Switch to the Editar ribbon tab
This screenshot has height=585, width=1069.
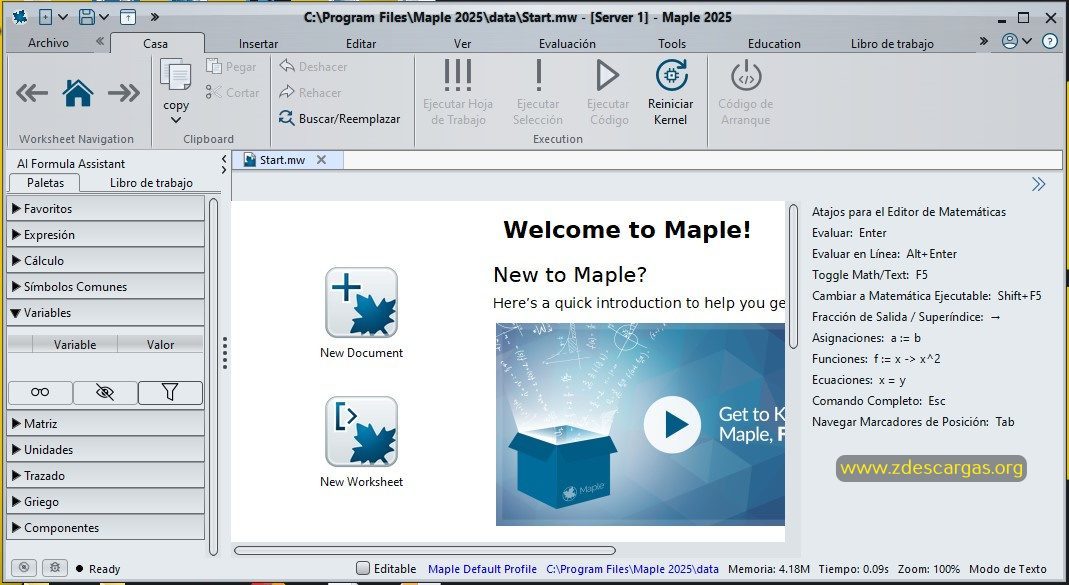click(361, 44)
